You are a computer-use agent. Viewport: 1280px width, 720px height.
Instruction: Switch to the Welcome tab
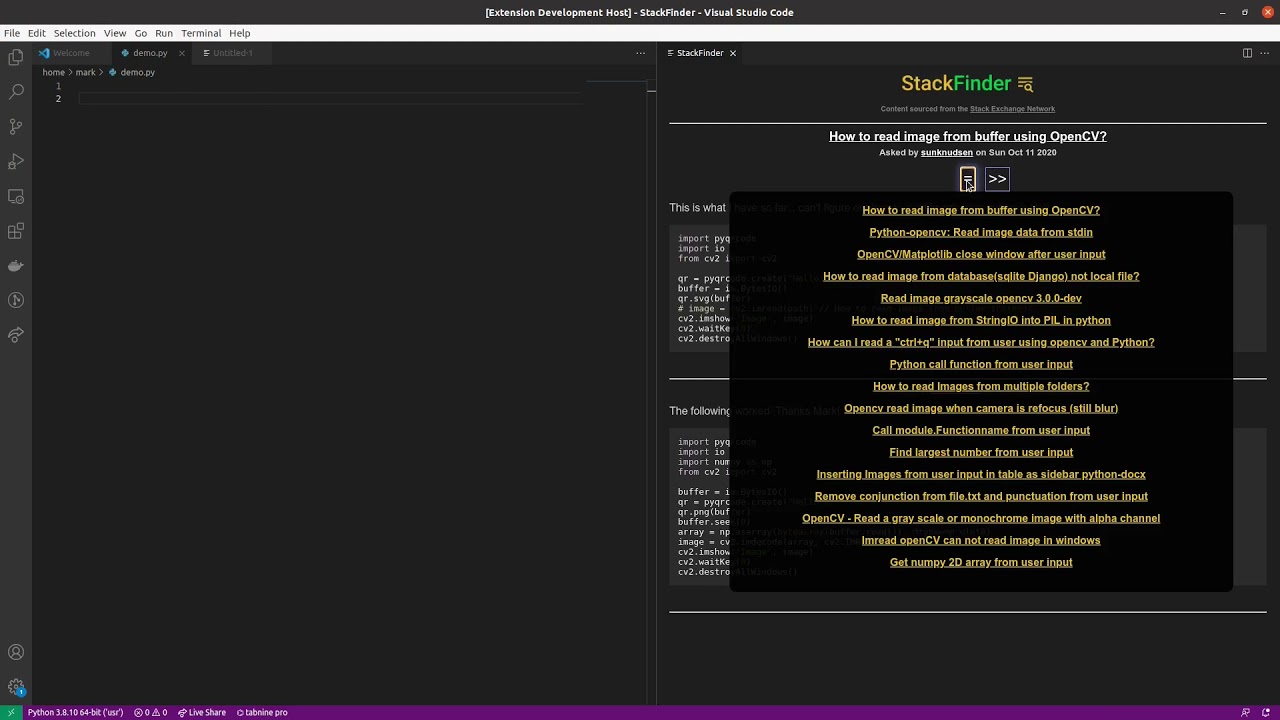point(70,53)
